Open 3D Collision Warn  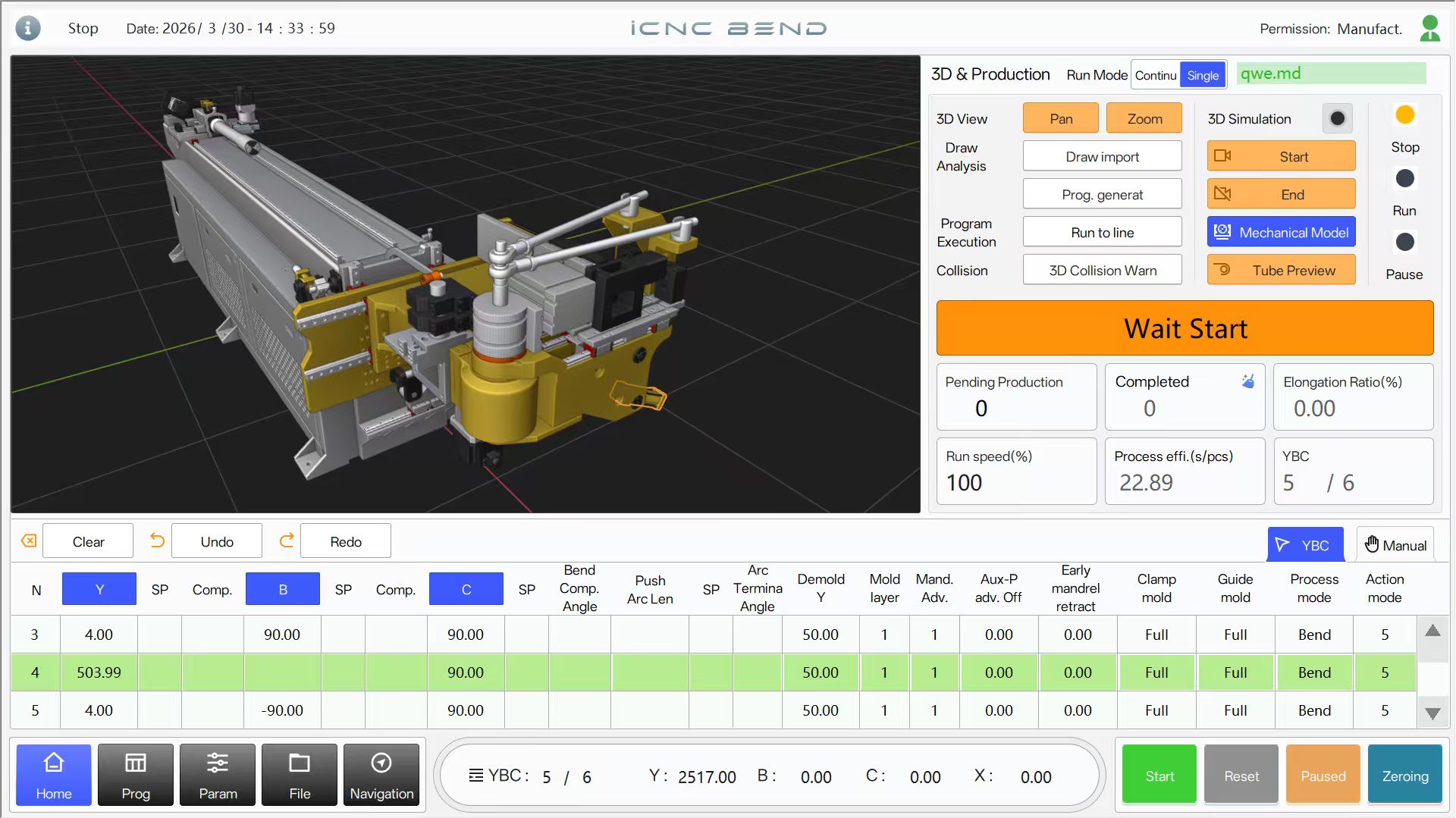(x=1102, y=270)
